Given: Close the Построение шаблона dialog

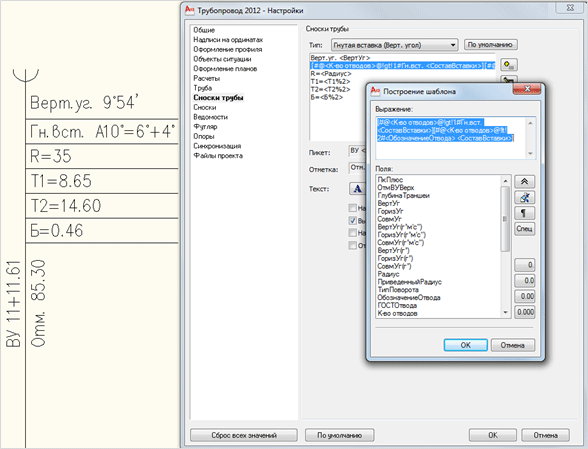Looking at the screenshot, I should click(526, 89).
